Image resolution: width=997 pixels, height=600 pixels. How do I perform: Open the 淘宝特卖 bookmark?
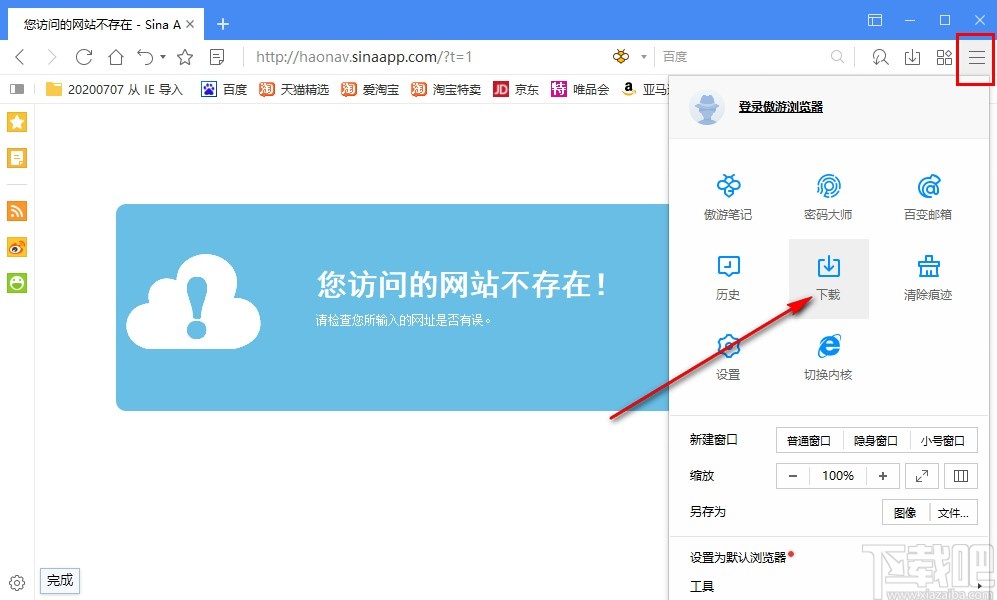(x=446, y=89)
